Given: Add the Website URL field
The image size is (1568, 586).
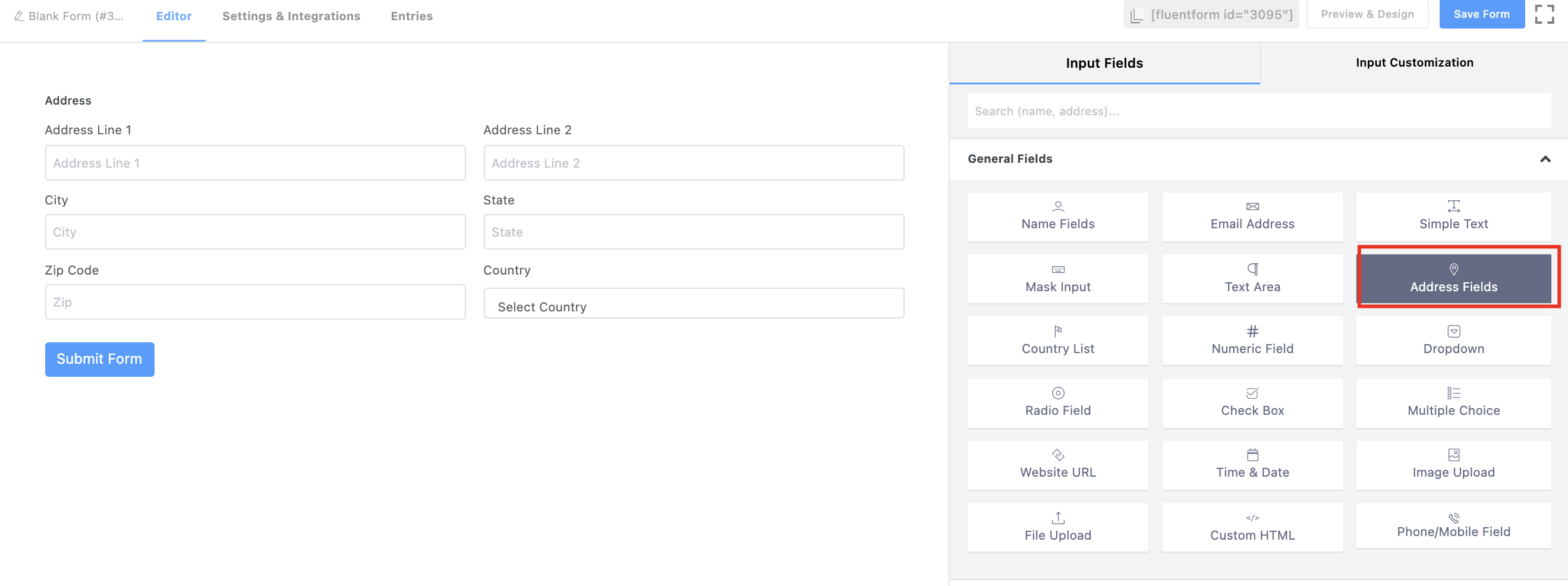Looking at the screenshot, I should pyautogui.click(x=1057, y=465).
